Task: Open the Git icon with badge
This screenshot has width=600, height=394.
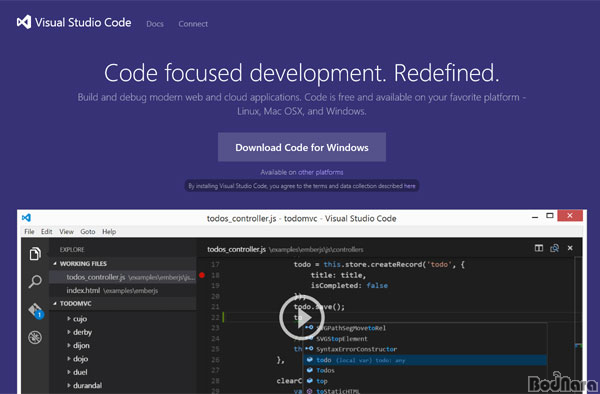Action: 36,311
